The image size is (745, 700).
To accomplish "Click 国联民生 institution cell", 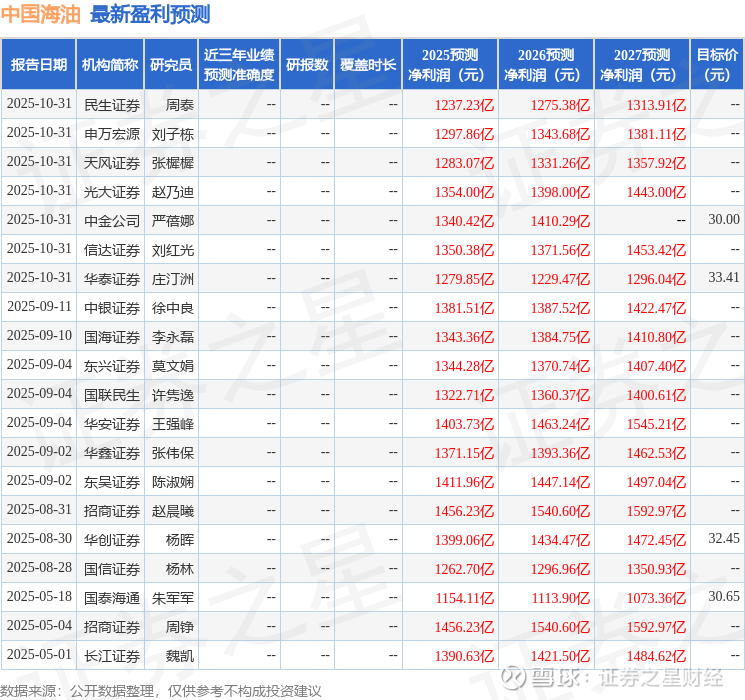I will point(112,395).
